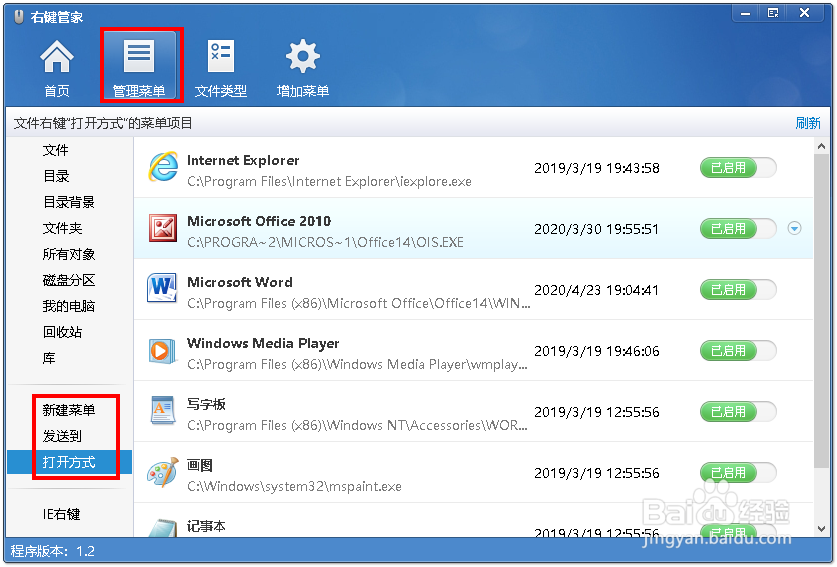Viewport: 837px width, 567px height.
Task: Click date 2019/3/19 19:43:58
Action: [597, 168]
